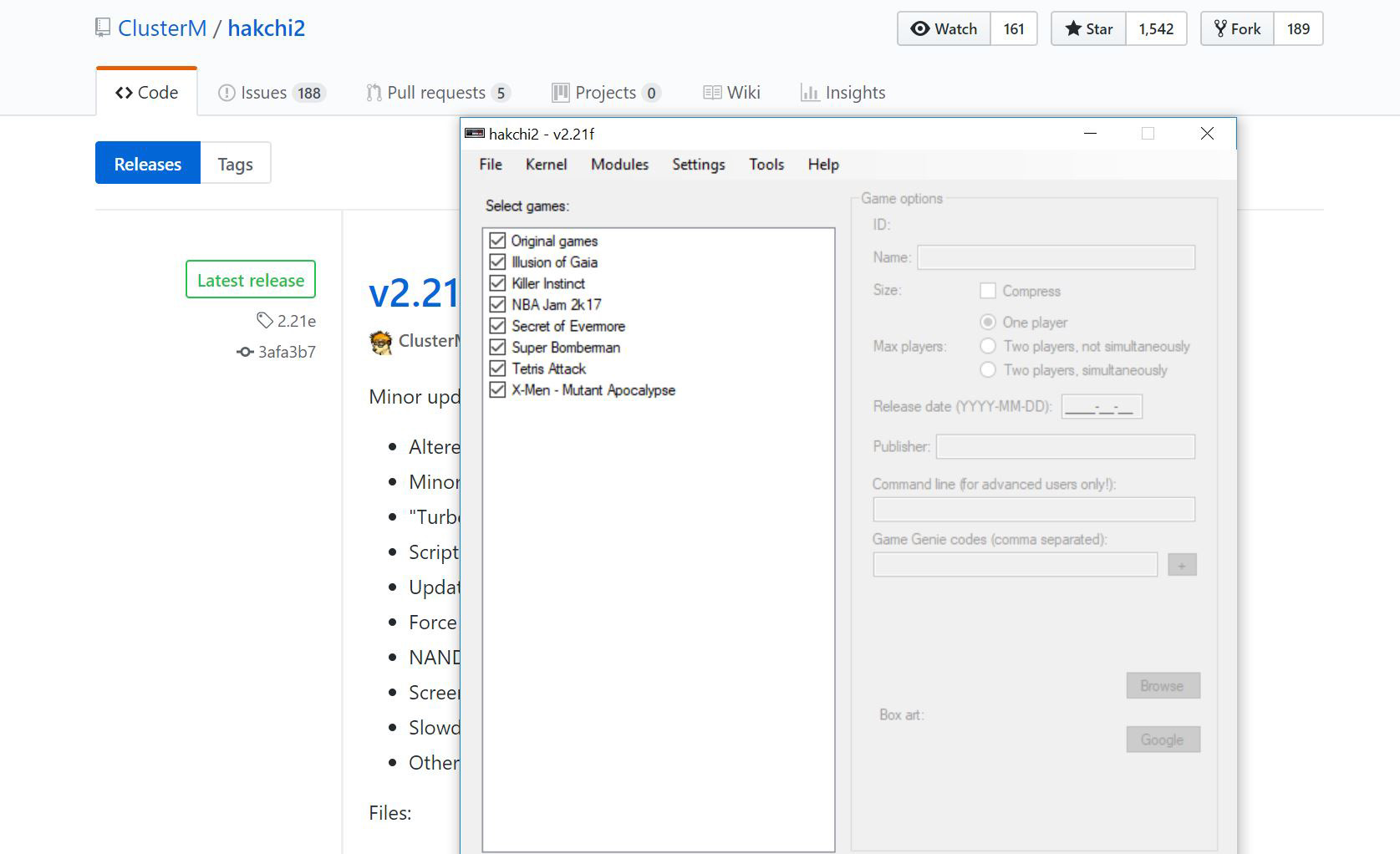Screen dimensions: 1400x854
Task: Uncheck Tetris Attack checkbox
Action: [497, 369]
